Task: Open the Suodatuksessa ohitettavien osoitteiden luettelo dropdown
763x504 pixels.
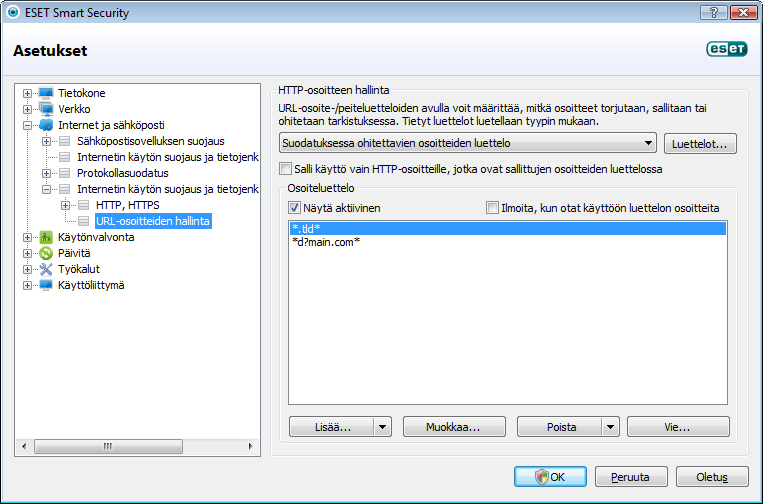Action: (x=468, y=143)
